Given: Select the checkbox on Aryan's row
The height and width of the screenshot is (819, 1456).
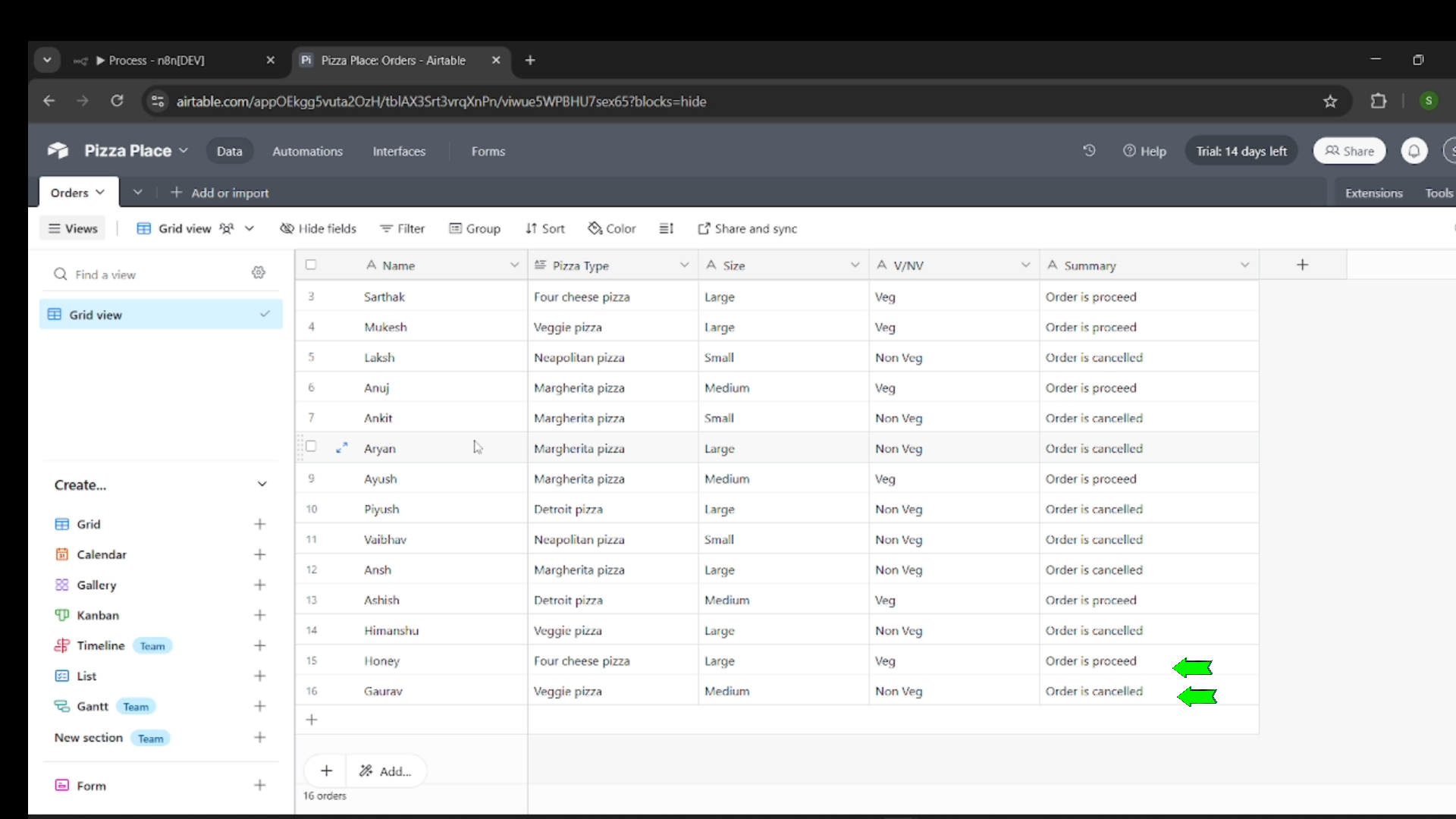Looking at the screenshot, I should [311, 447].
